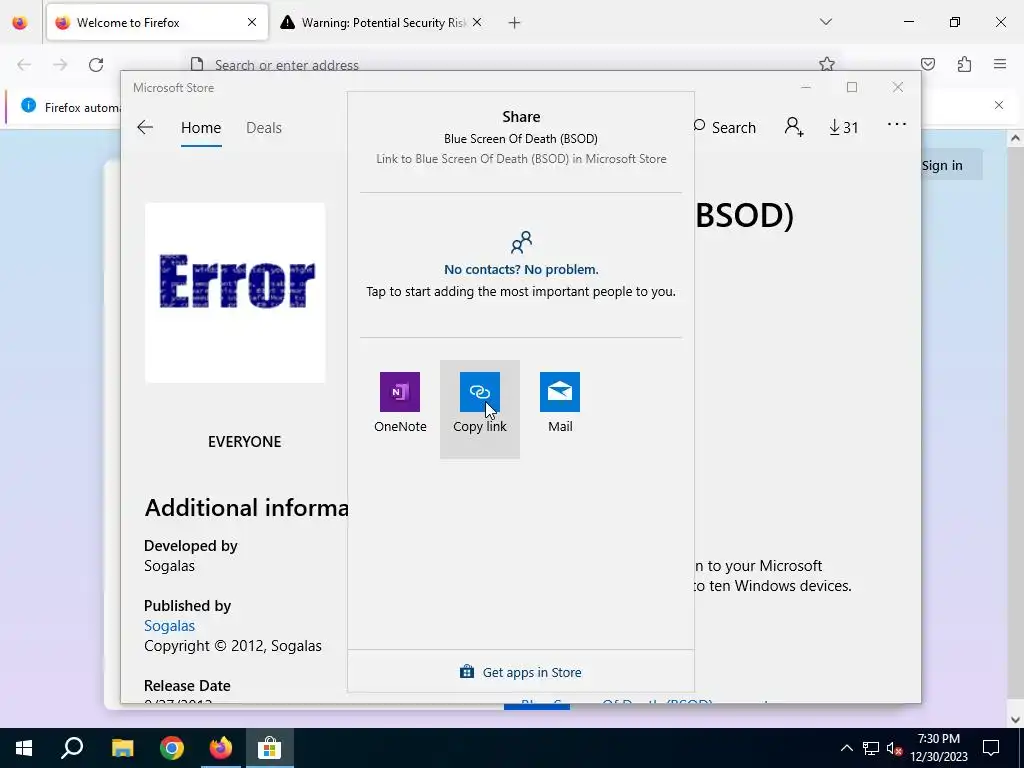Reload the current Firefox page
Viewport: 1024px width, 768px height.
point(96,65)
